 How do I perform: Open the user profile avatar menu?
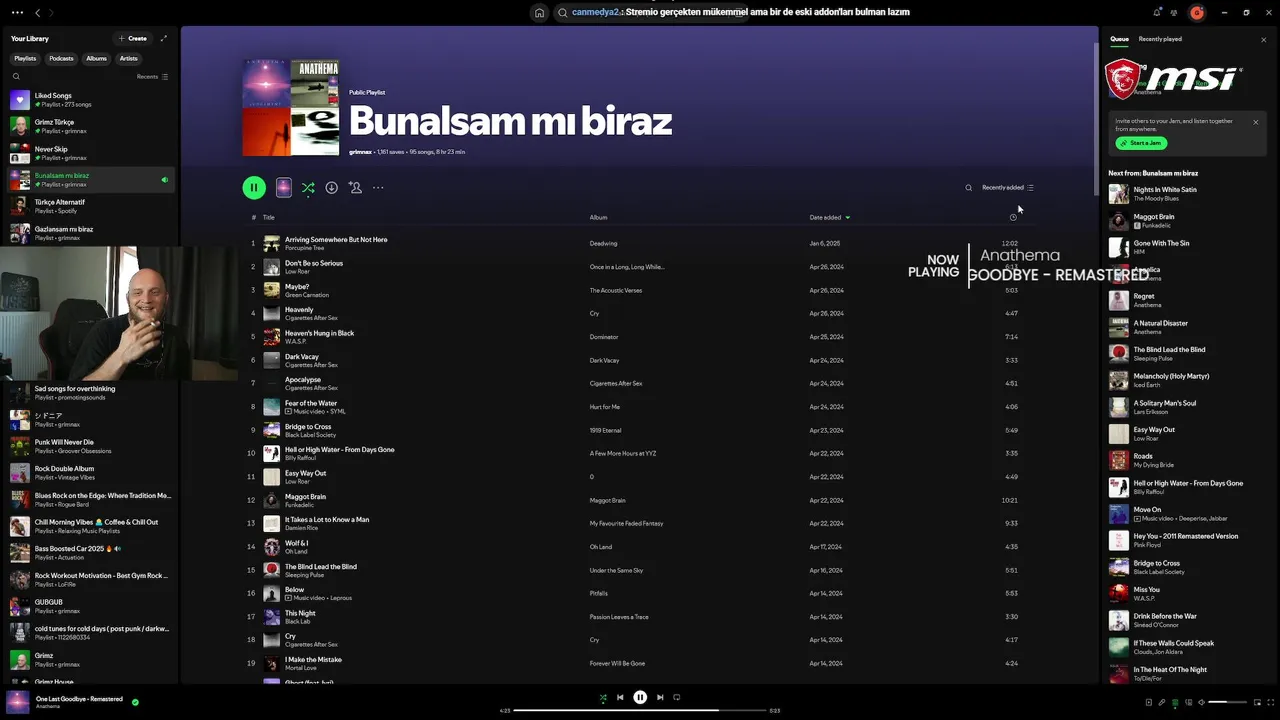point(1196,13)
